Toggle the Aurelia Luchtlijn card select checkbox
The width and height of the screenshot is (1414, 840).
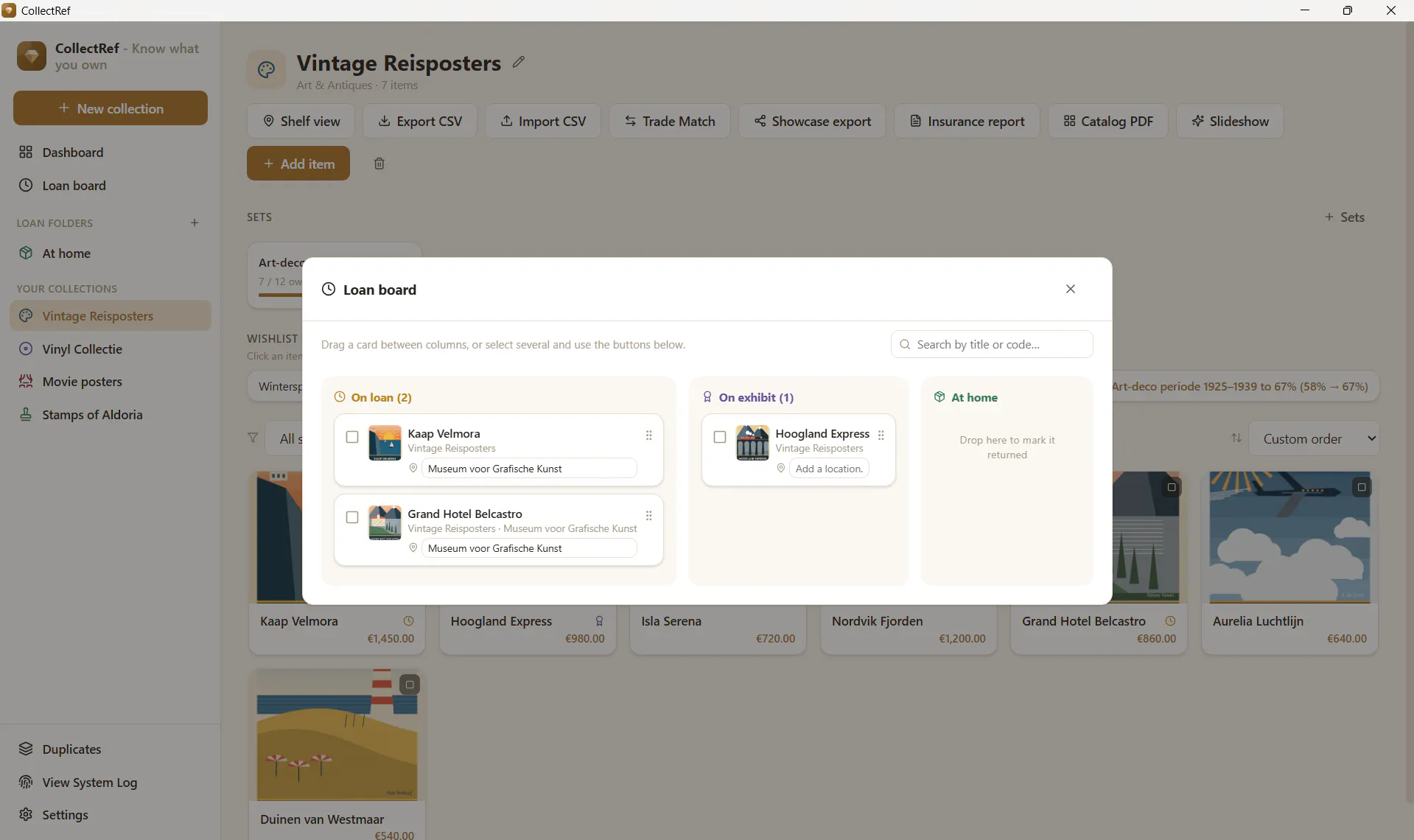(1362, 487)
